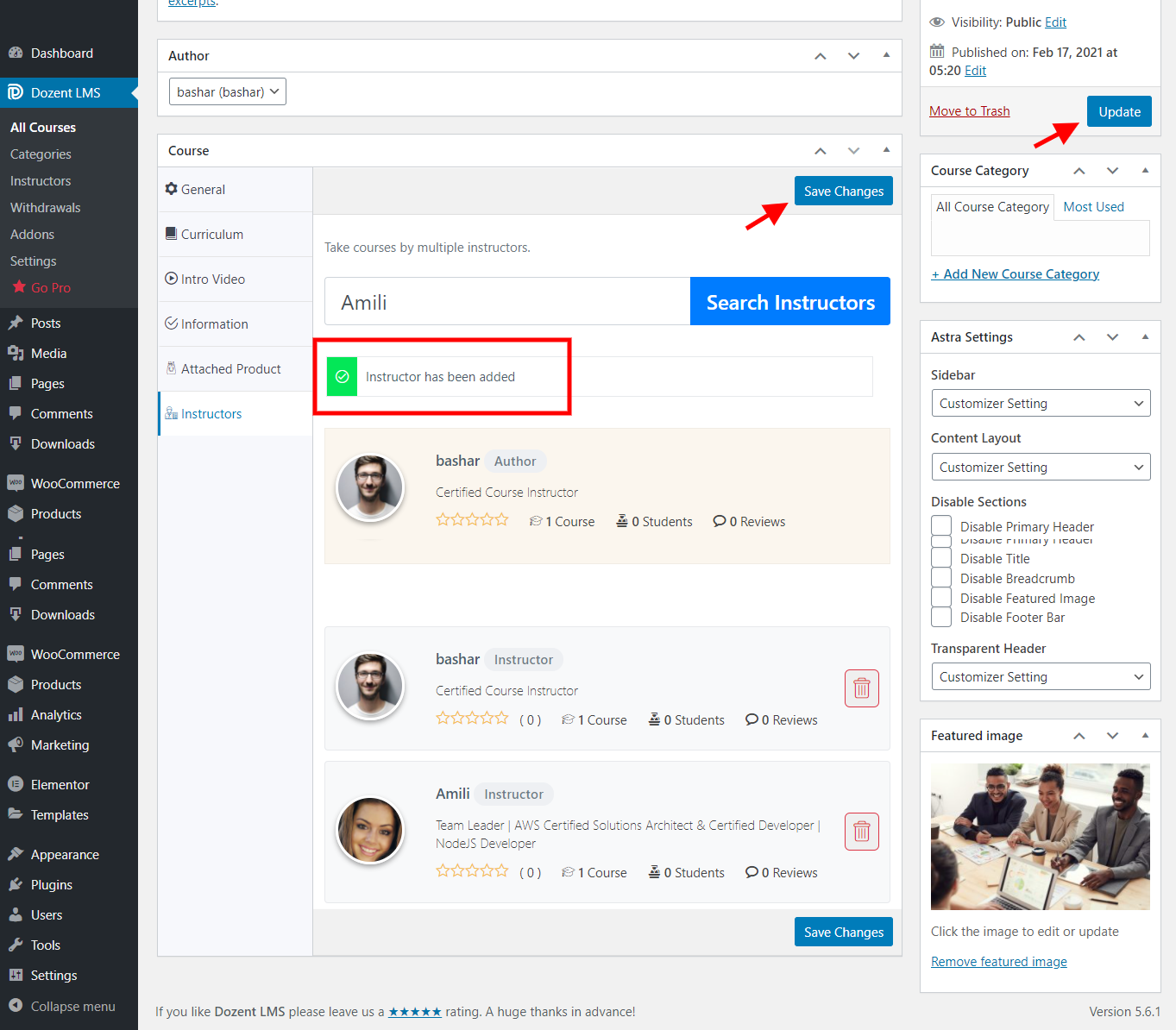This screenshot has width=1176, height=1030.
Task: Click the Curriculum book icon
Action: point(172,234)
